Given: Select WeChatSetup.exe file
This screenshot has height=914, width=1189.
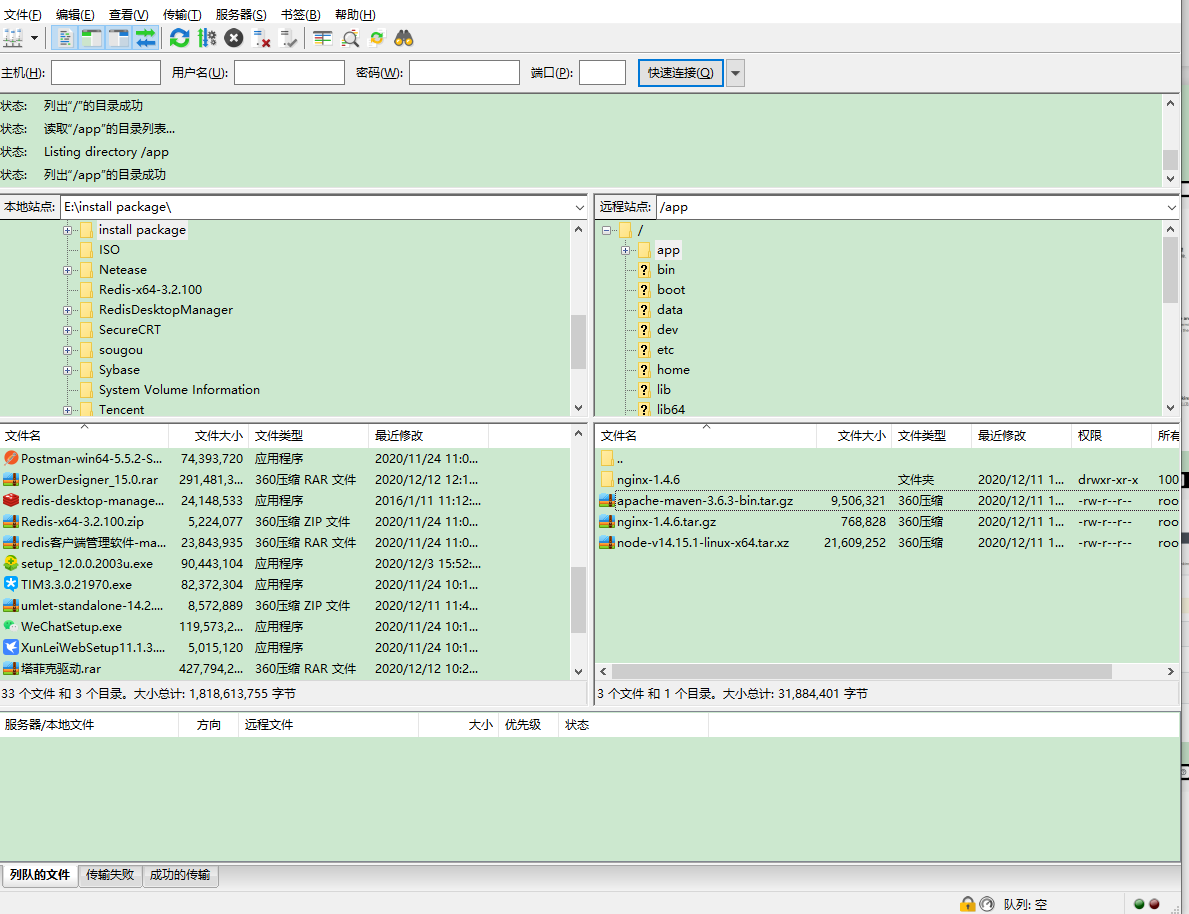Looking at the screenshot, I should pyautogui.click(x=71, y=627).
